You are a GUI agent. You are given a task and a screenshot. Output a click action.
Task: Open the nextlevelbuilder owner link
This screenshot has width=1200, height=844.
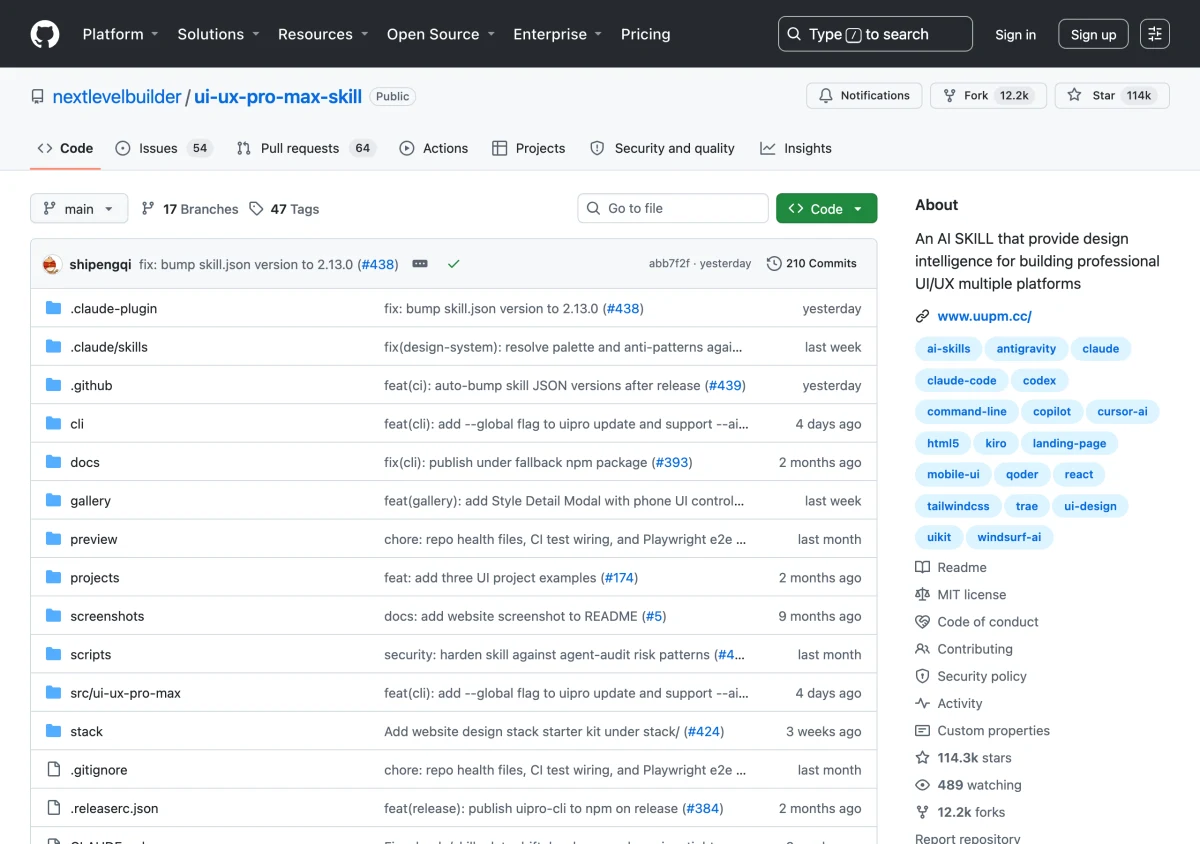(x=117, y=97)
